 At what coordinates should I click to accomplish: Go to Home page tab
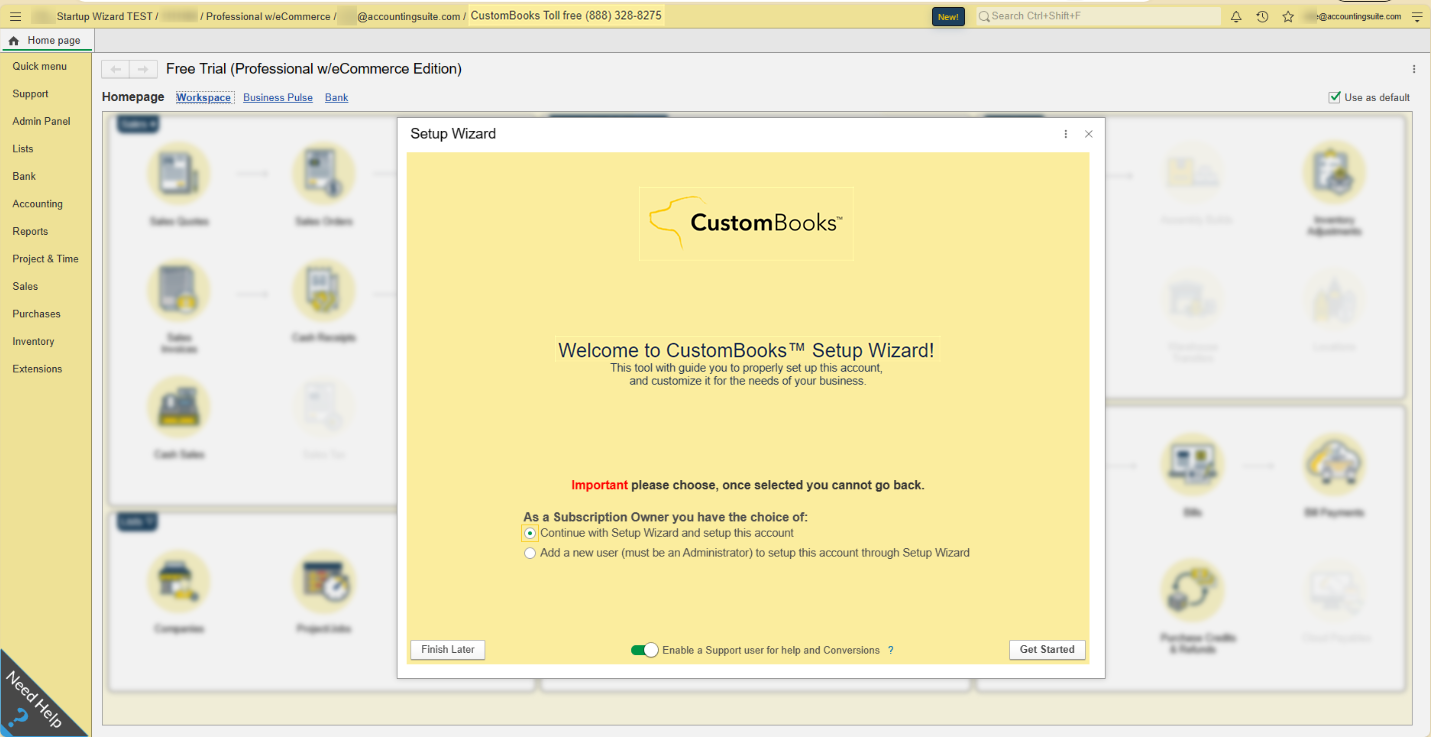[46, 40]
